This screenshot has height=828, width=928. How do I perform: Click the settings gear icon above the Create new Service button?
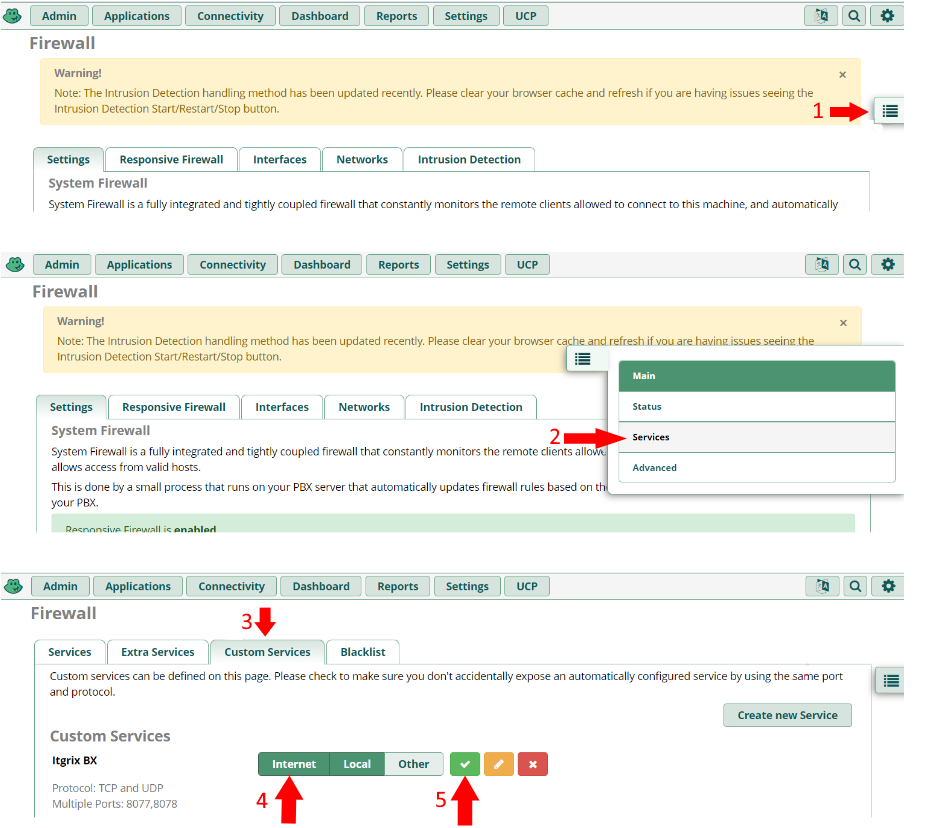(887, 586)
